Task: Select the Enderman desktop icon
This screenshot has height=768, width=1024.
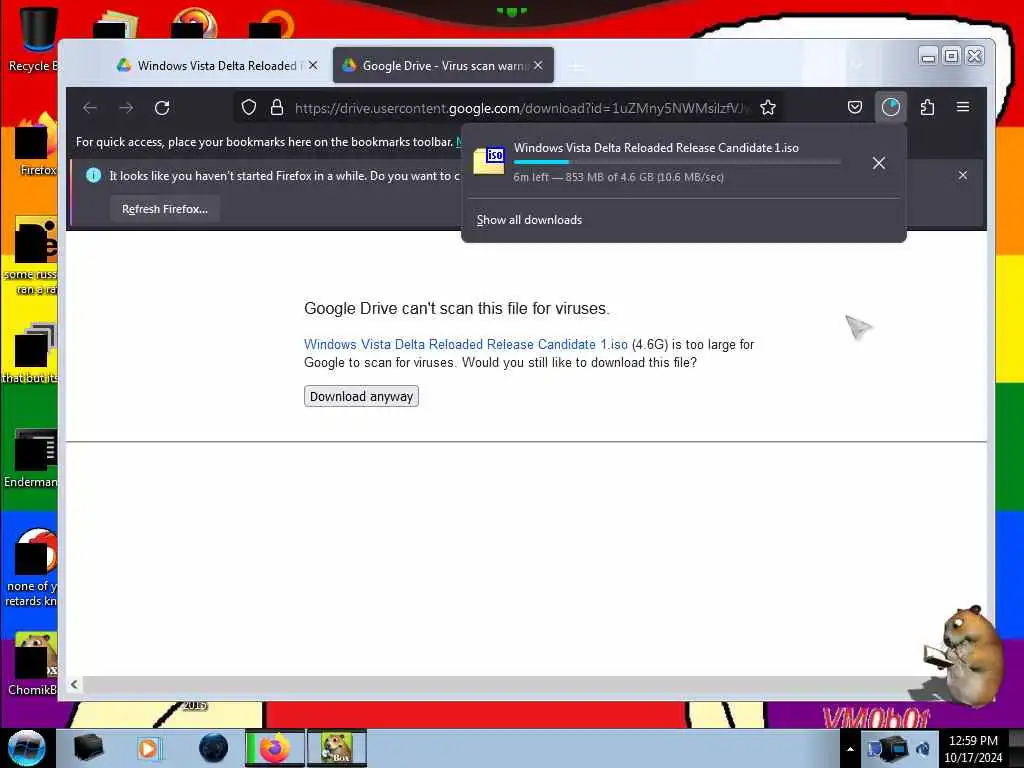Action: click(33, 458)
